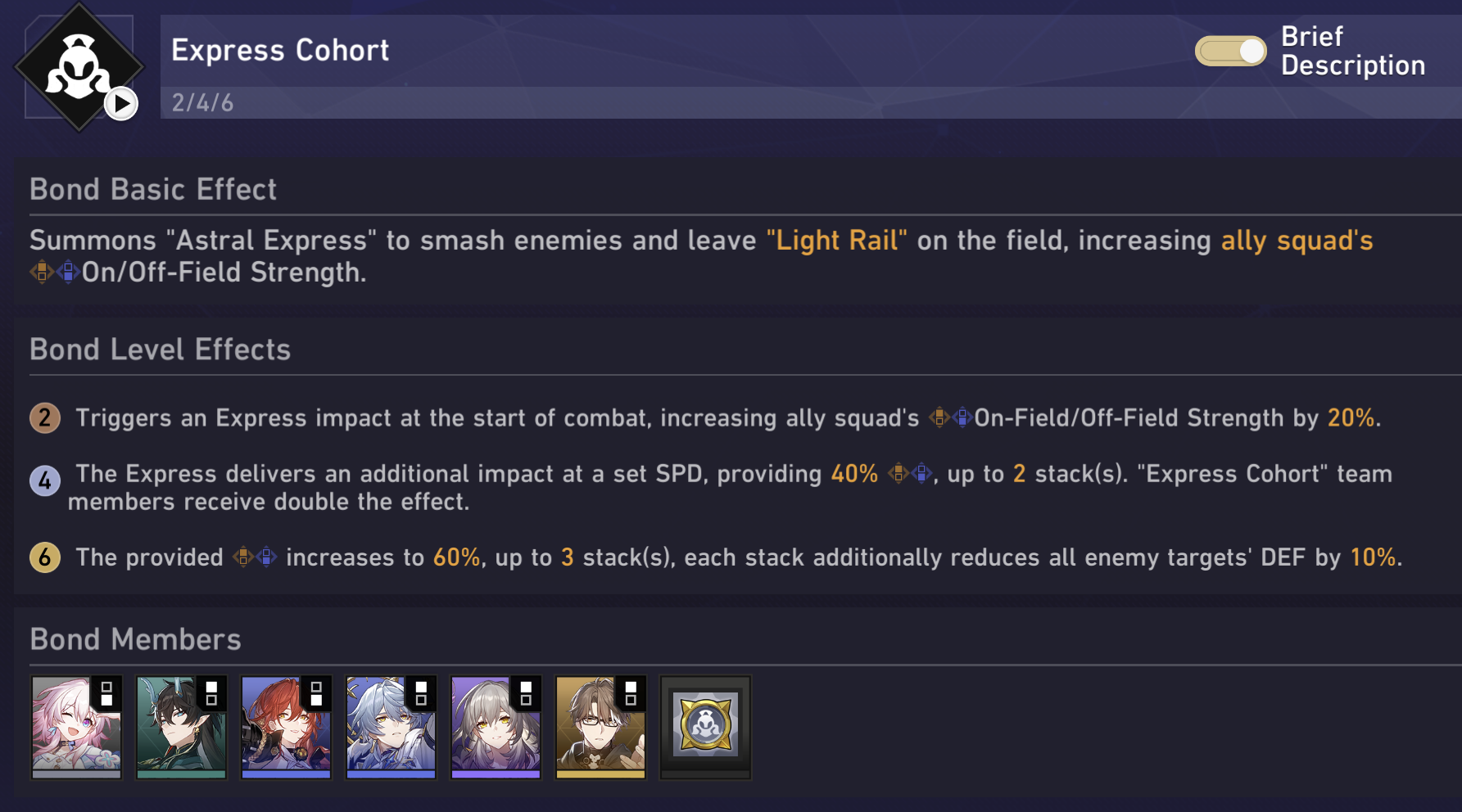
Task: Click orange On-Field Strength icon in Basic Effect
Action: [41, 272]
